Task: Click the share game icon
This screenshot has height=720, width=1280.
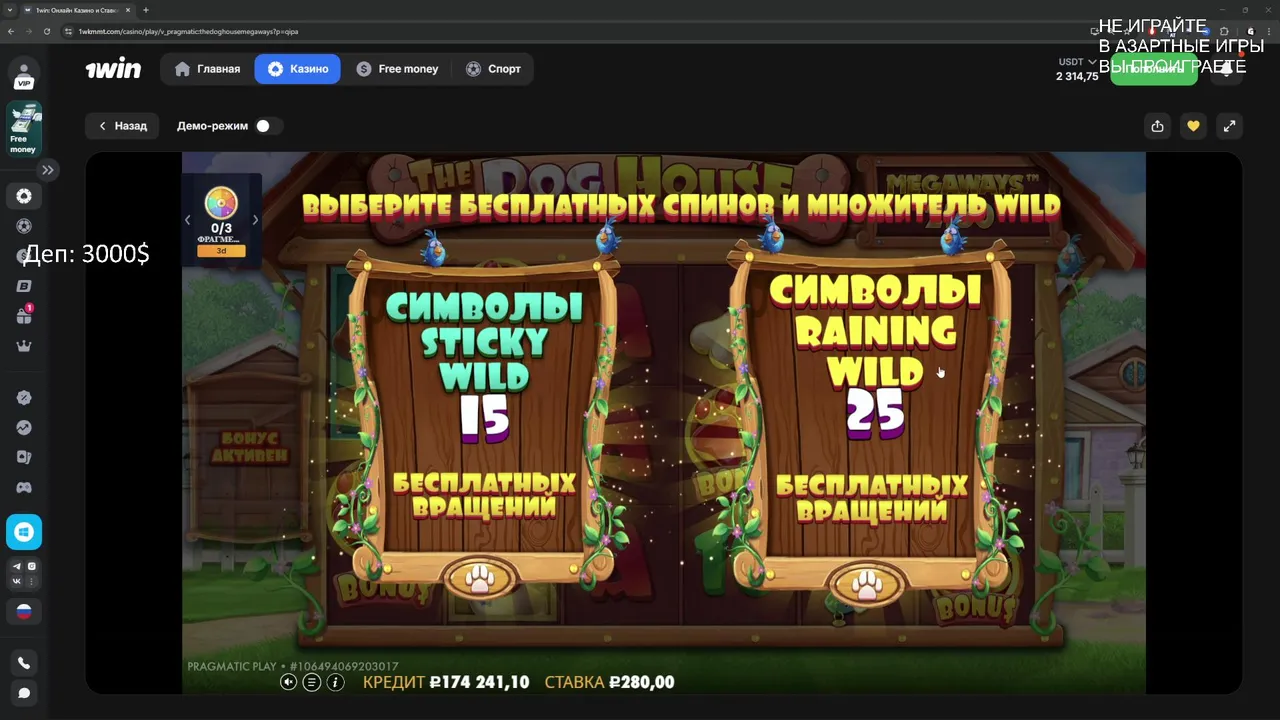Action: [1157, 126]
